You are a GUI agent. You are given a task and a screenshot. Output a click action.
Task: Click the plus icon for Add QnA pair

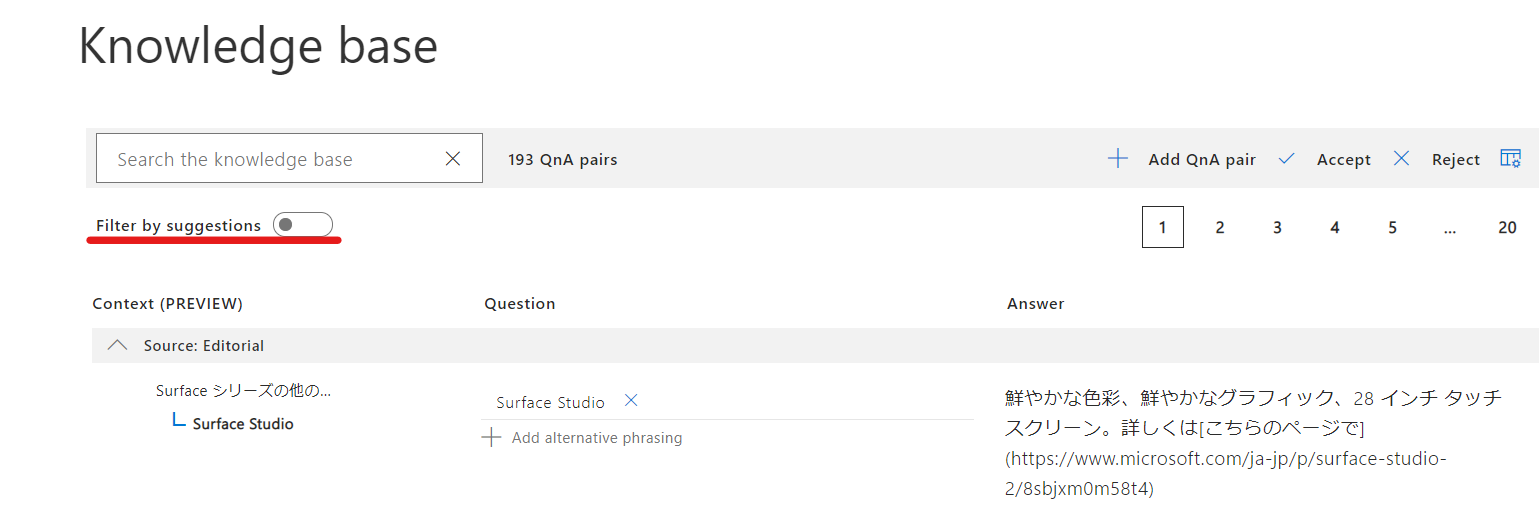(1118, 159)
